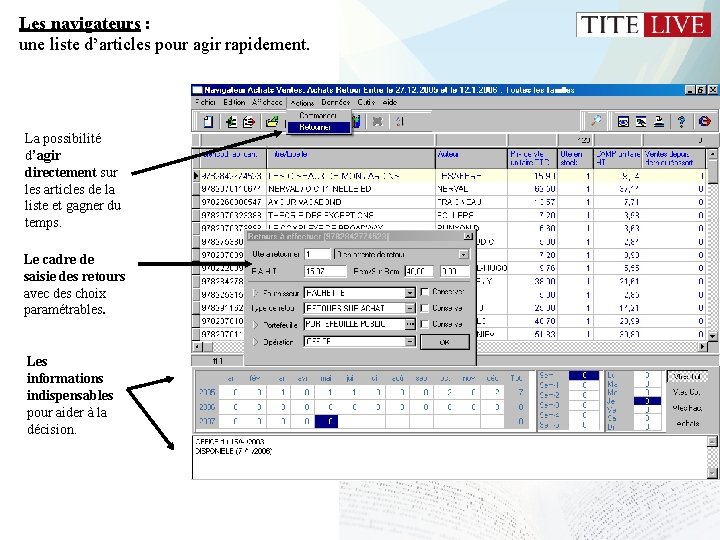Click the down arrow of table vertical scrollbar

[x=712, y=336]
